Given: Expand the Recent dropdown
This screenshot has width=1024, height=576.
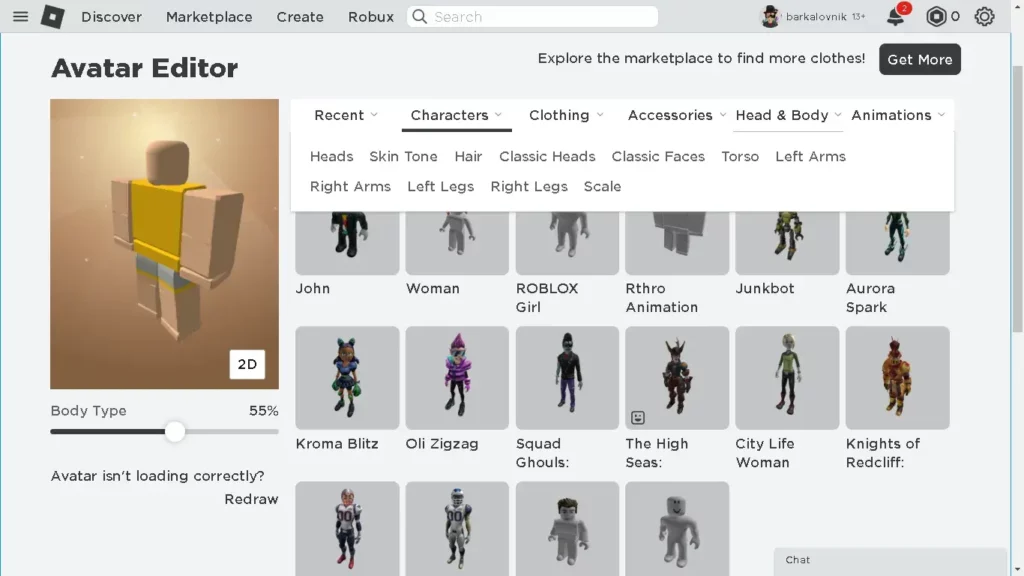Looking at the screenshot, I should coord(346,115).
